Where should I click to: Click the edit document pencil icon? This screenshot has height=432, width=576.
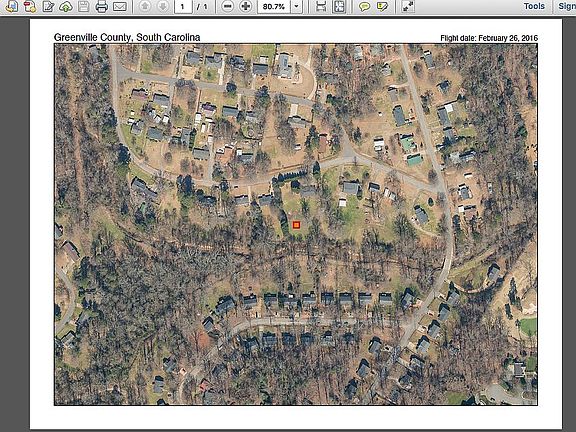(48, 6)
